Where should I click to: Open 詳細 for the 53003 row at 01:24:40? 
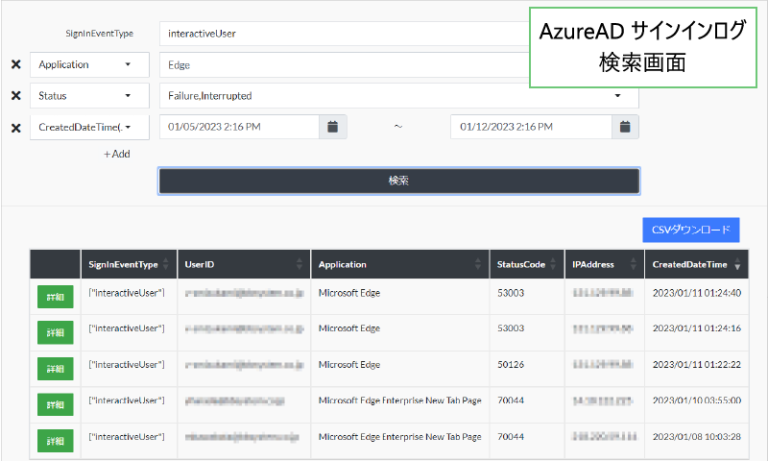pos(54,296)
